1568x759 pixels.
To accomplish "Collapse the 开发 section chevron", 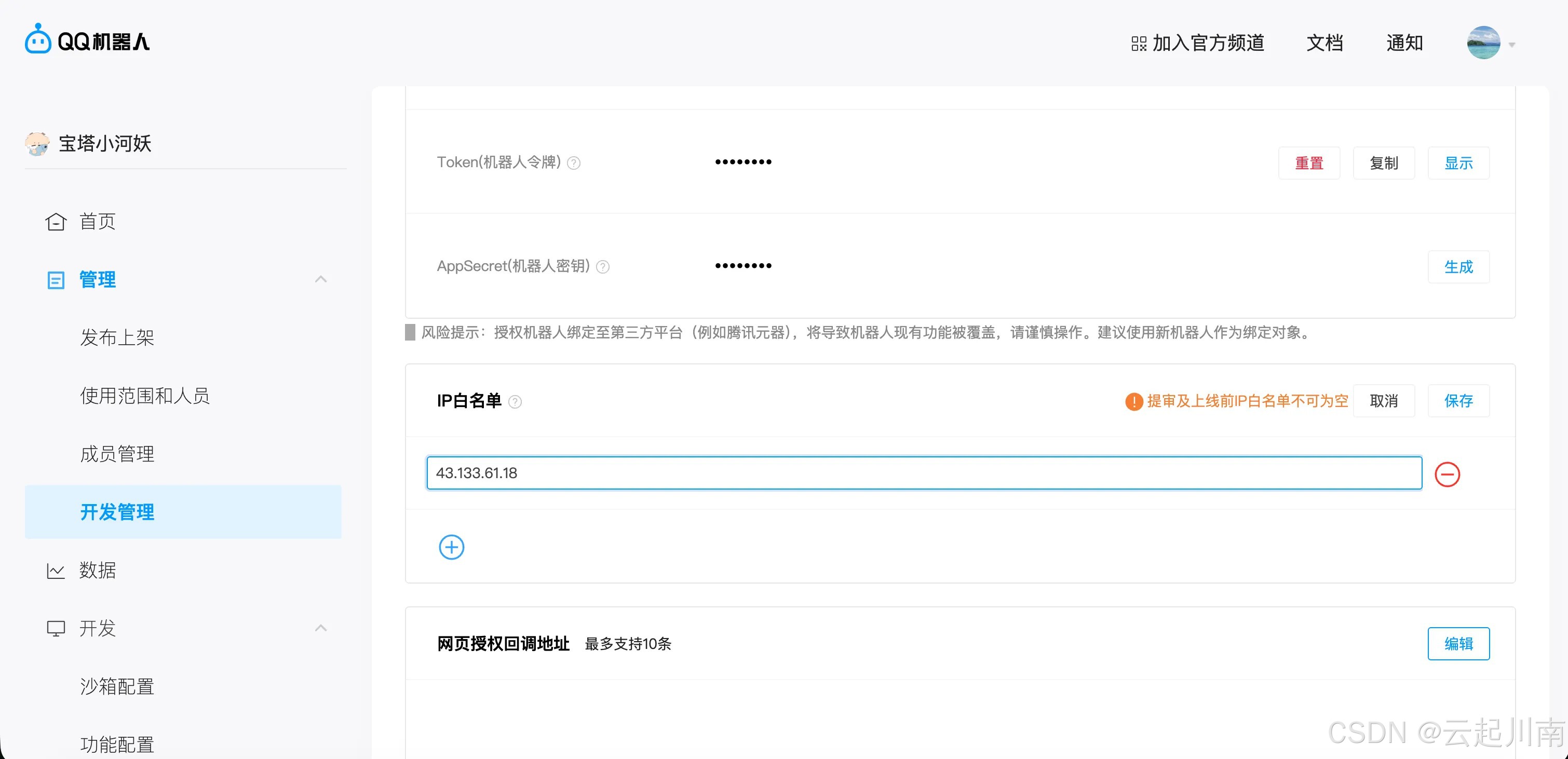I will (x=321, y=628).
